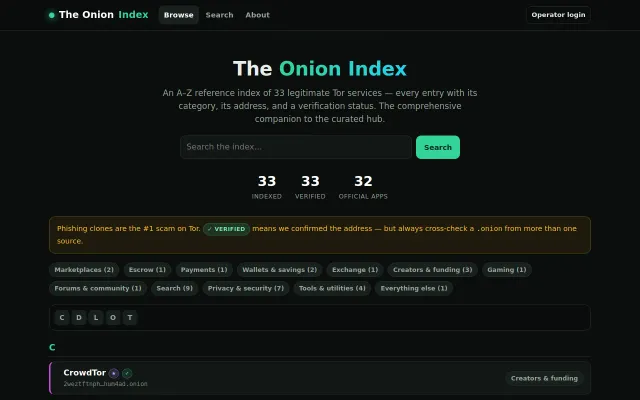Click the Operator login button
This screenshot has width=640, height=400.
[x=558, y=15]
